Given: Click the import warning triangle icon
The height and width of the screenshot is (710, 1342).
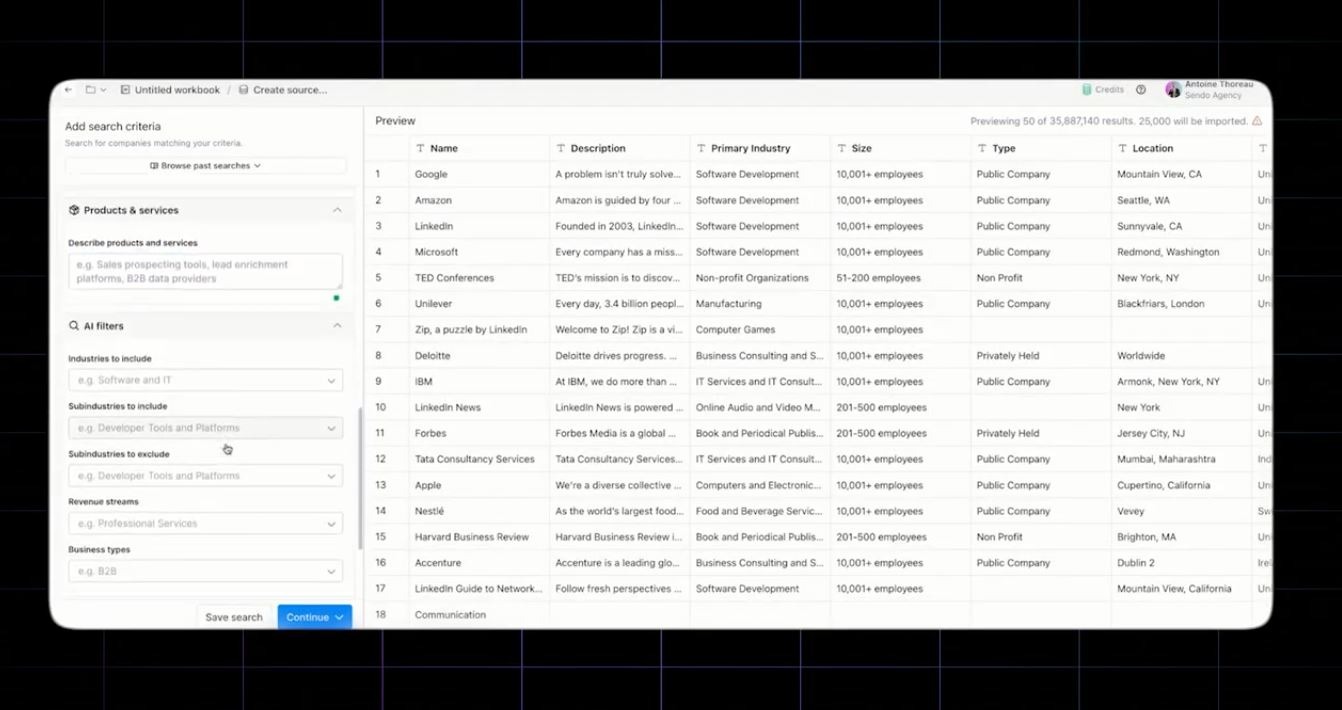Looking at the screenshot, I should (1257, 121).
